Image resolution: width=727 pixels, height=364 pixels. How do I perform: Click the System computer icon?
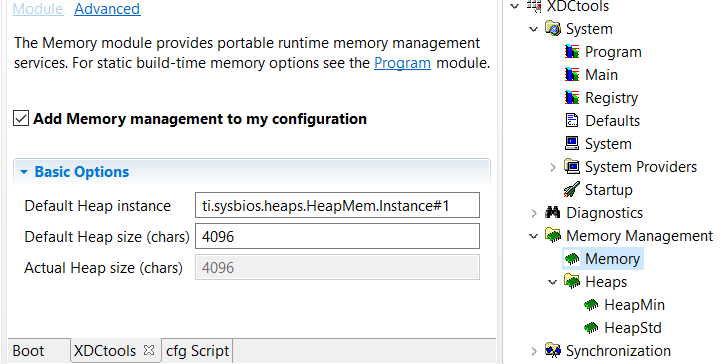[x=572, y=143]
